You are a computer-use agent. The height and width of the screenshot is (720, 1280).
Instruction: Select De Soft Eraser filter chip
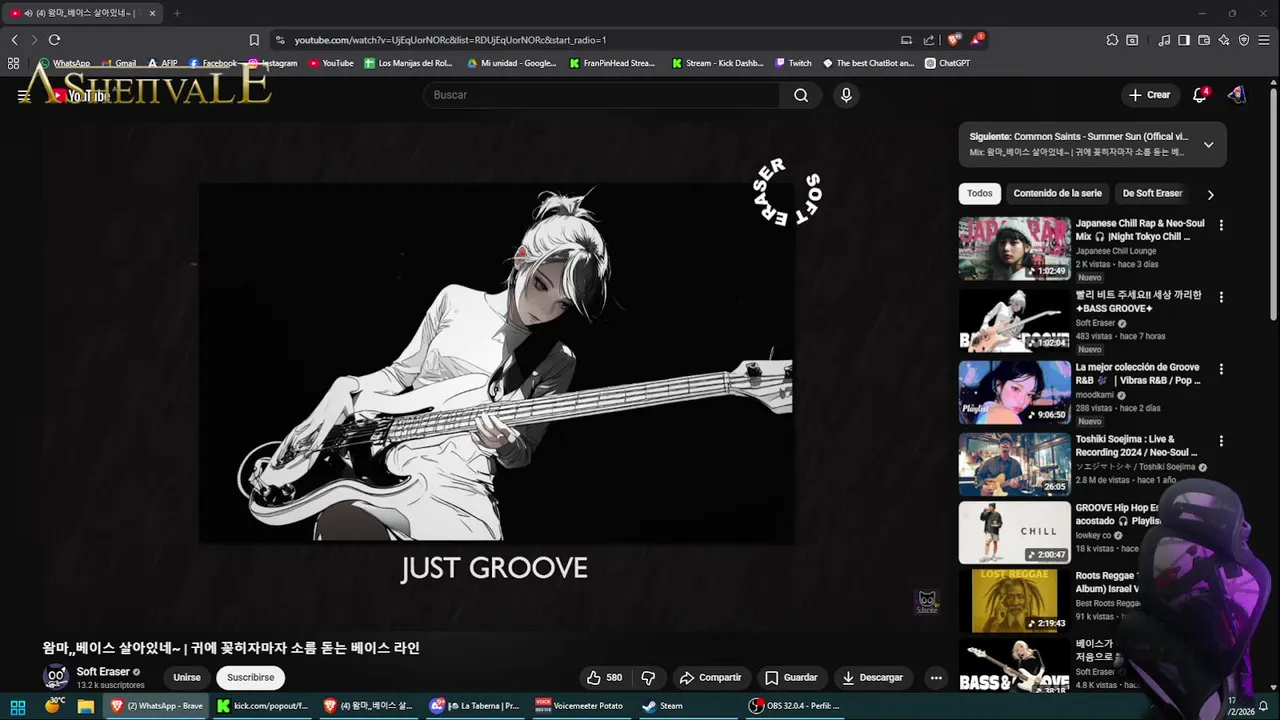pyautogui.click(x=1152, y=194)
